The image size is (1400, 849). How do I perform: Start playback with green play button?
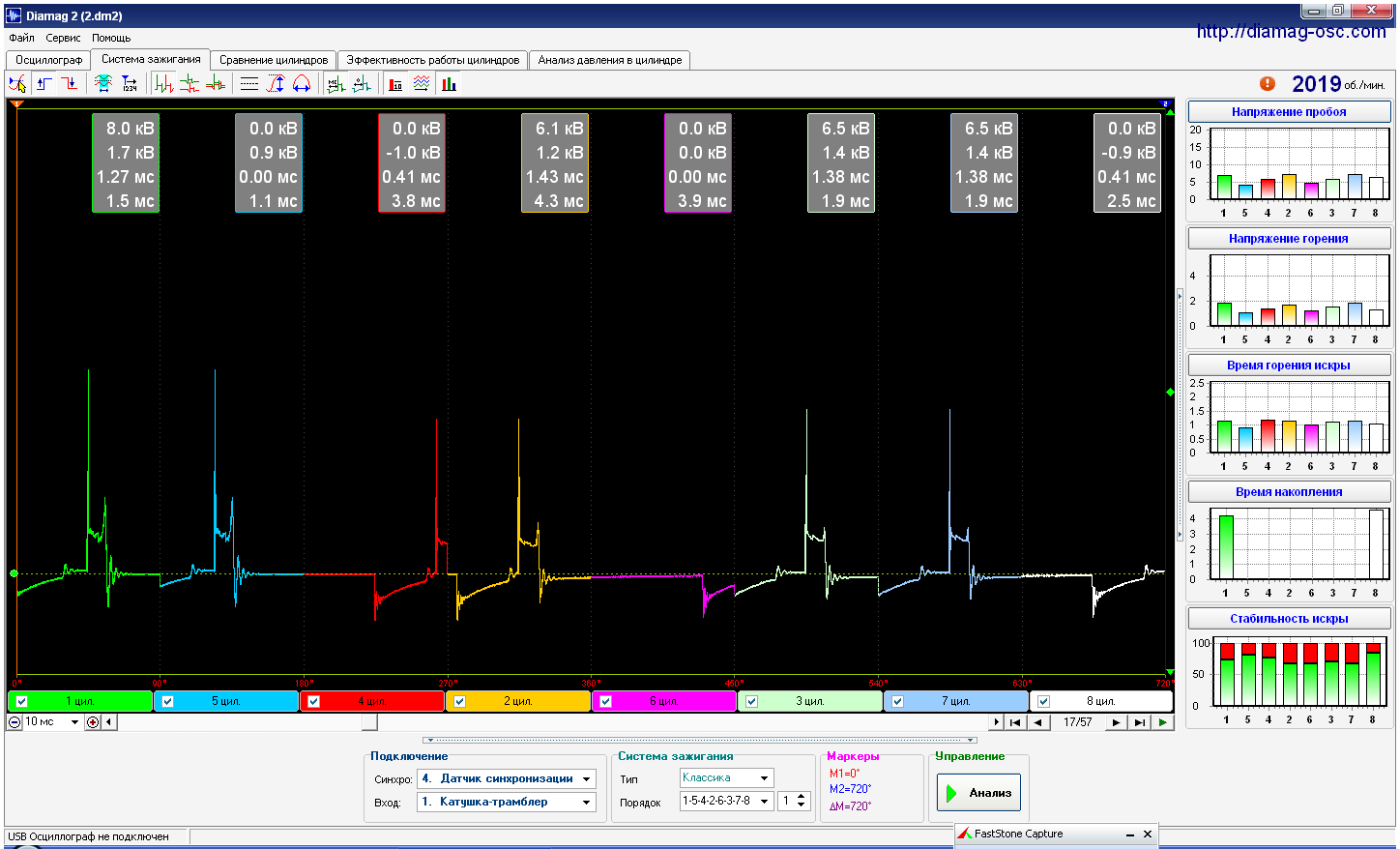tap(1163, 722)
